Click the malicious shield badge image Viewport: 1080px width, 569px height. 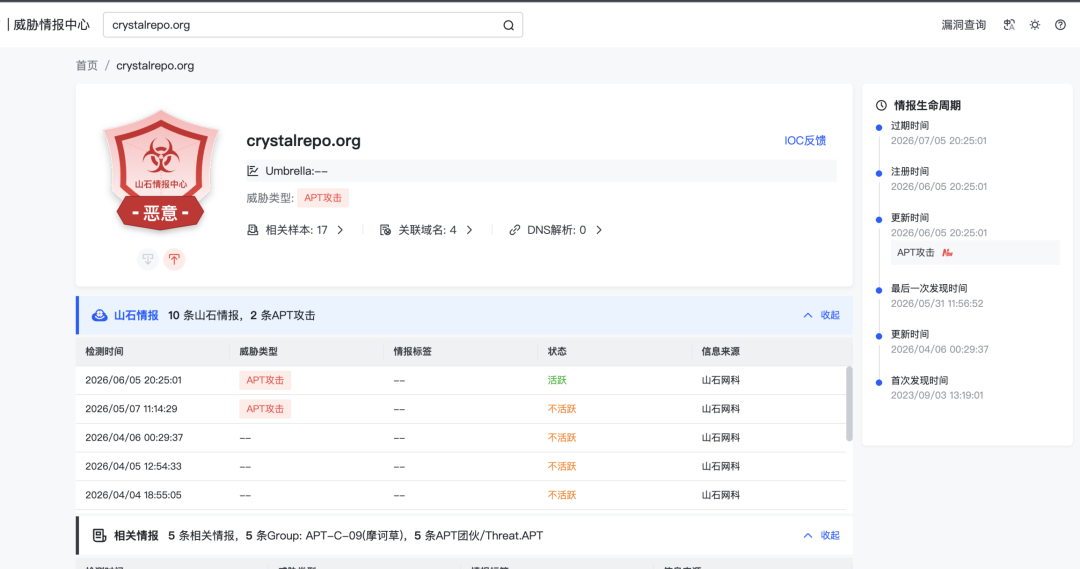(161, 169)
